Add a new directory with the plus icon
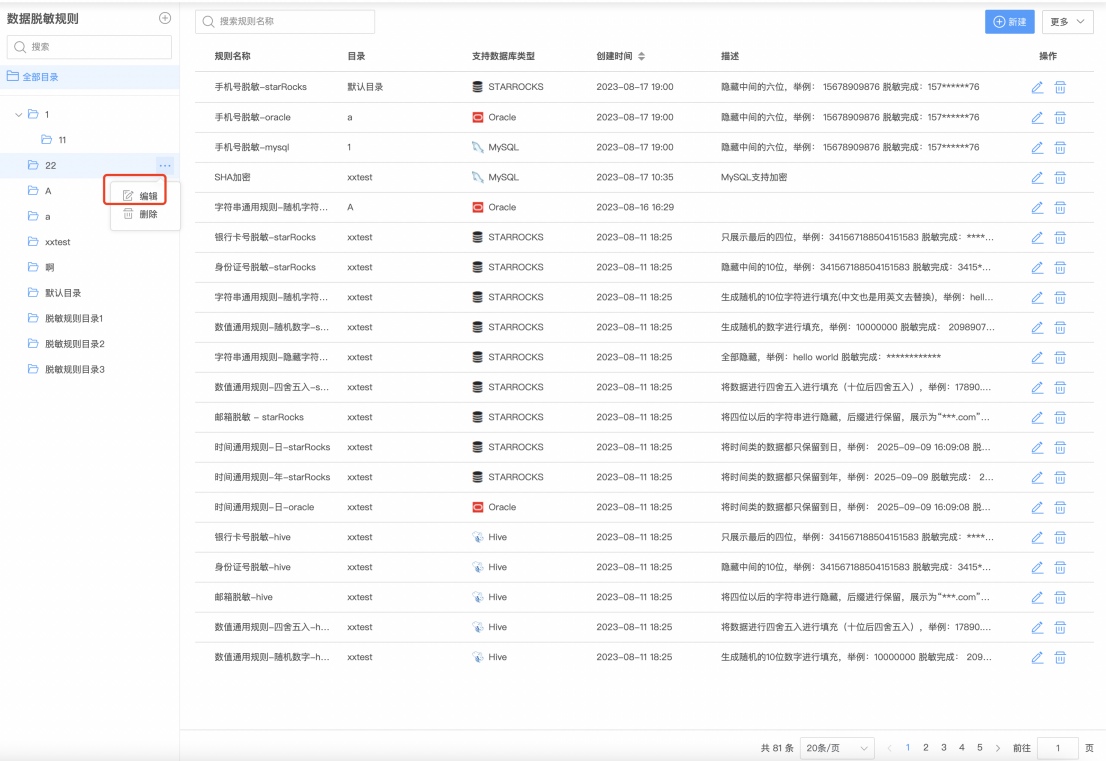This screenshot has width=1106, height=761. point(164,18)
